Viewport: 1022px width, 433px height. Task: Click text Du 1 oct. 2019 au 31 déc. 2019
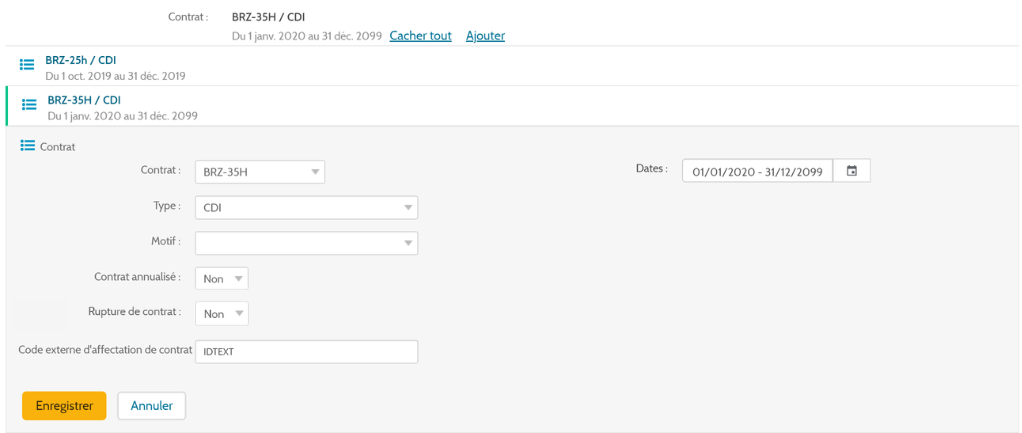(x=115, y=76)
